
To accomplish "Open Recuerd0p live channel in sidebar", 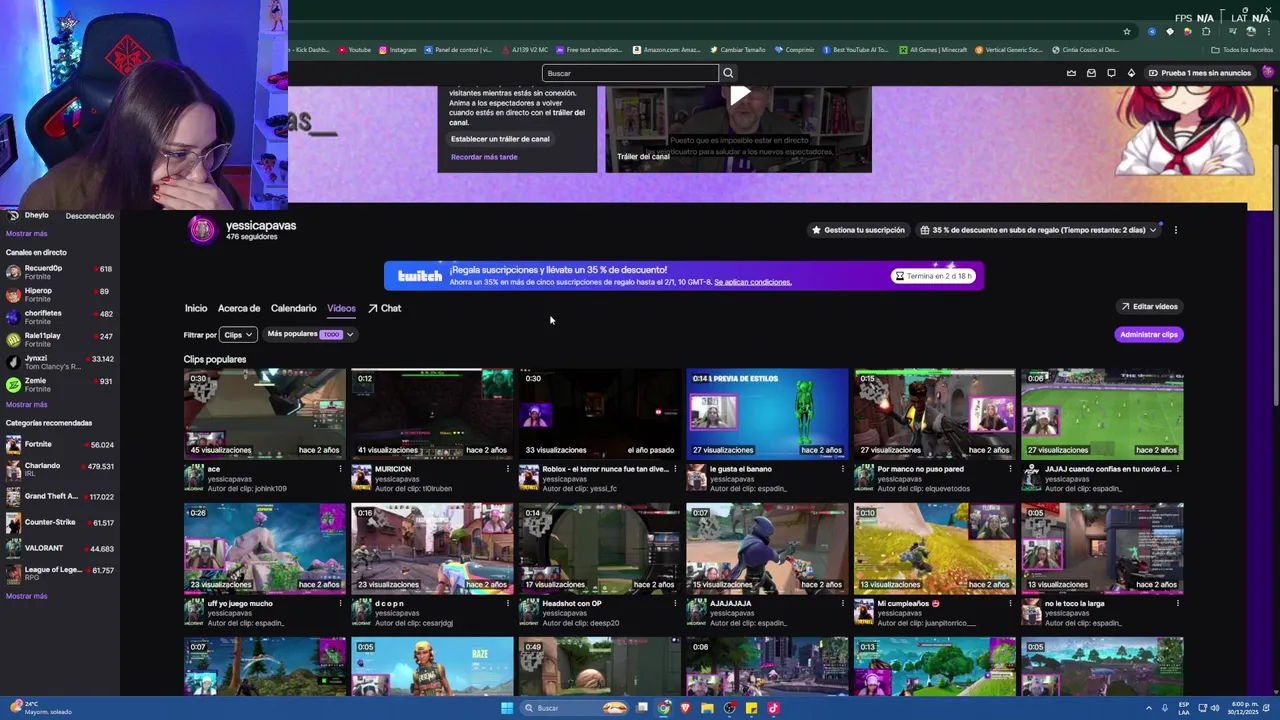I will pyautogui.click(x=60, y=272).
